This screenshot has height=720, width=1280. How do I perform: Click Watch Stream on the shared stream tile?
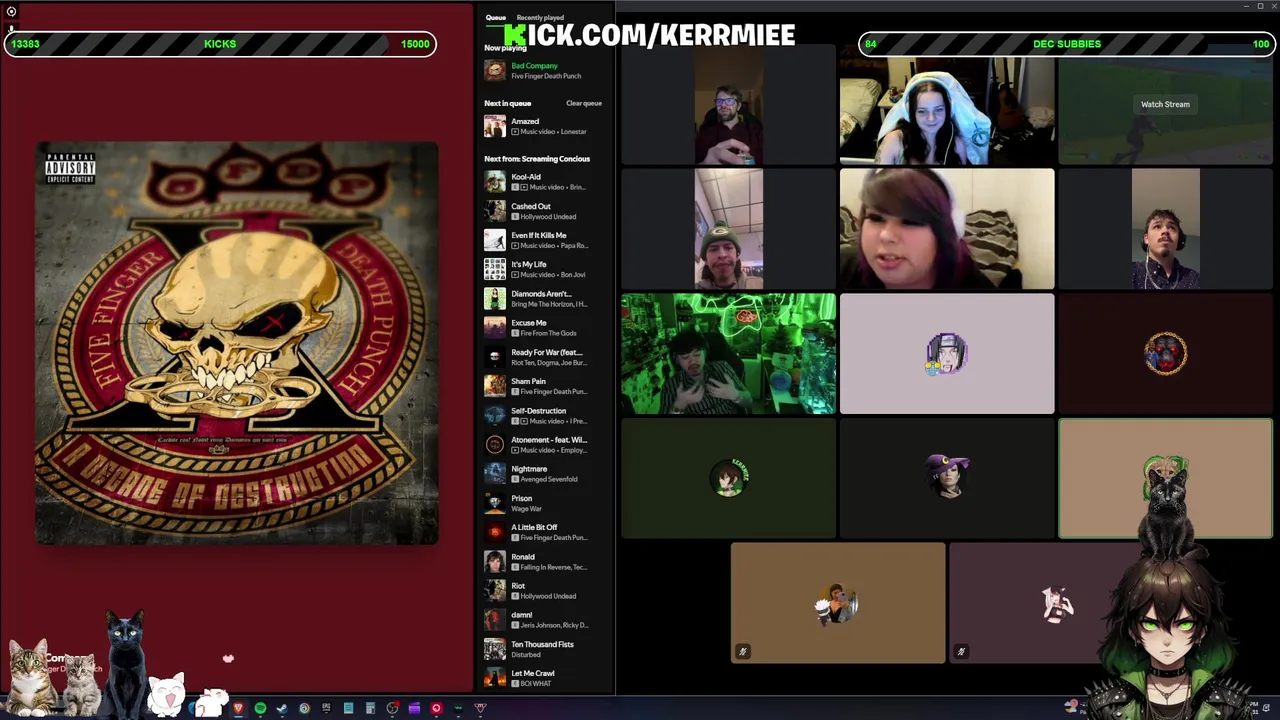coord(1165,104)
